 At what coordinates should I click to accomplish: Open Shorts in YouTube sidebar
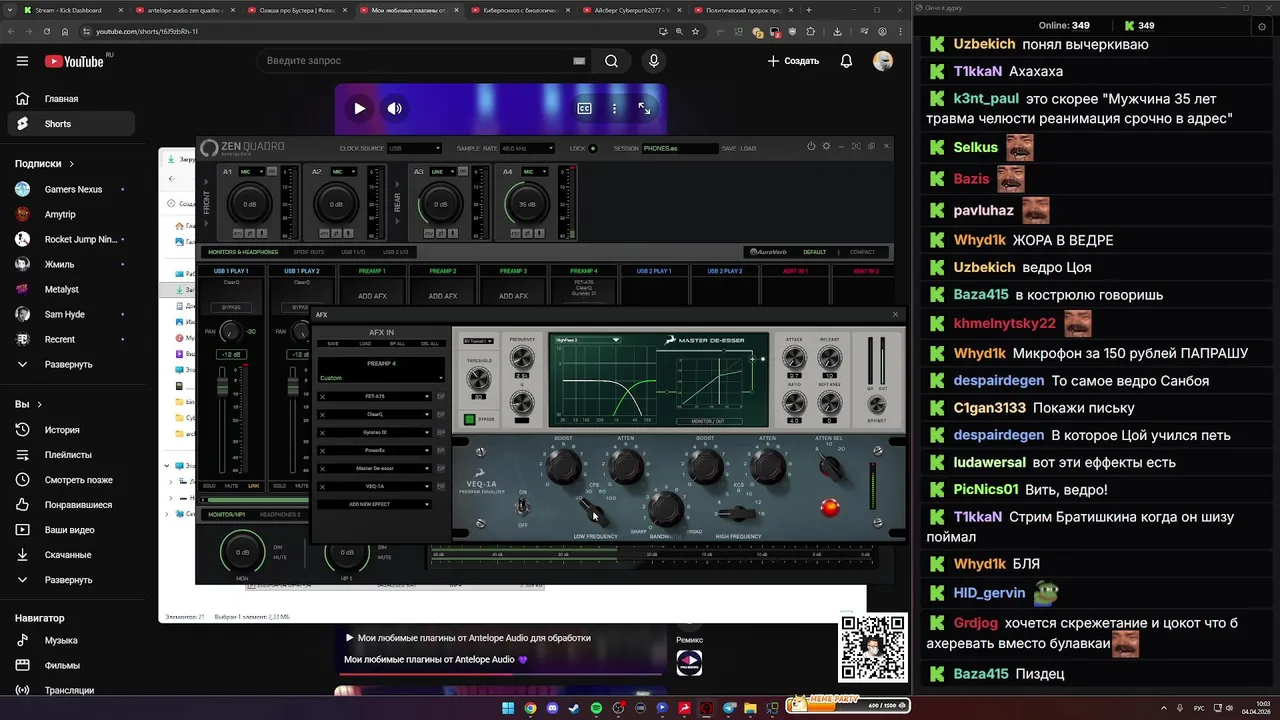point(69,124)
